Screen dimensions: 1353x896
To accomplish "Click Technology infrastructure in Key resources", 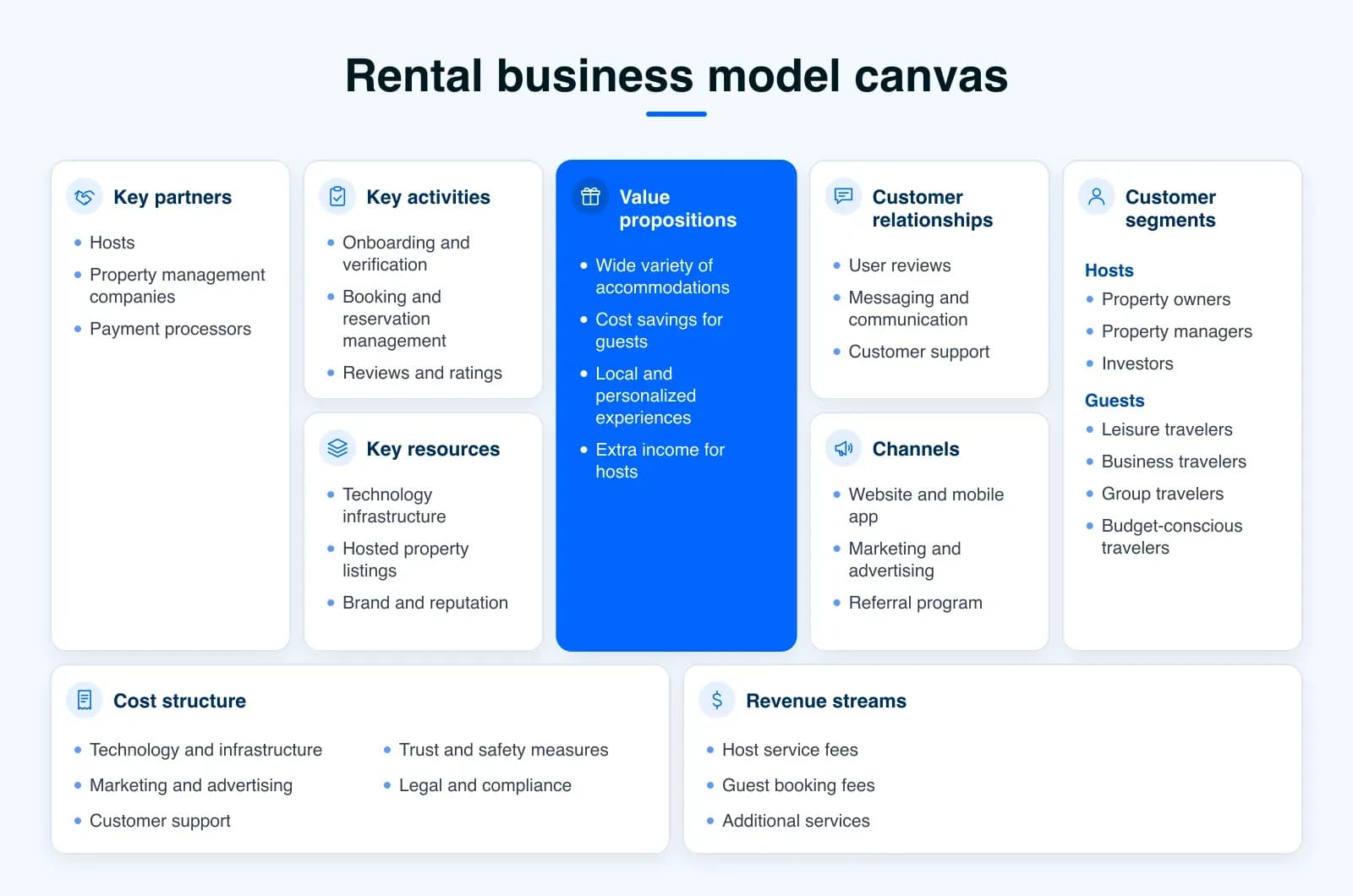I will click(x=394, y=505).
